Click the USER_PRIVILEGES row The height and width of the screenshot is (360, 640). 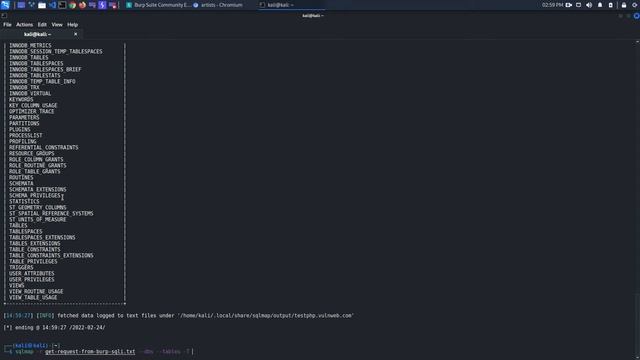click(32, 280)
